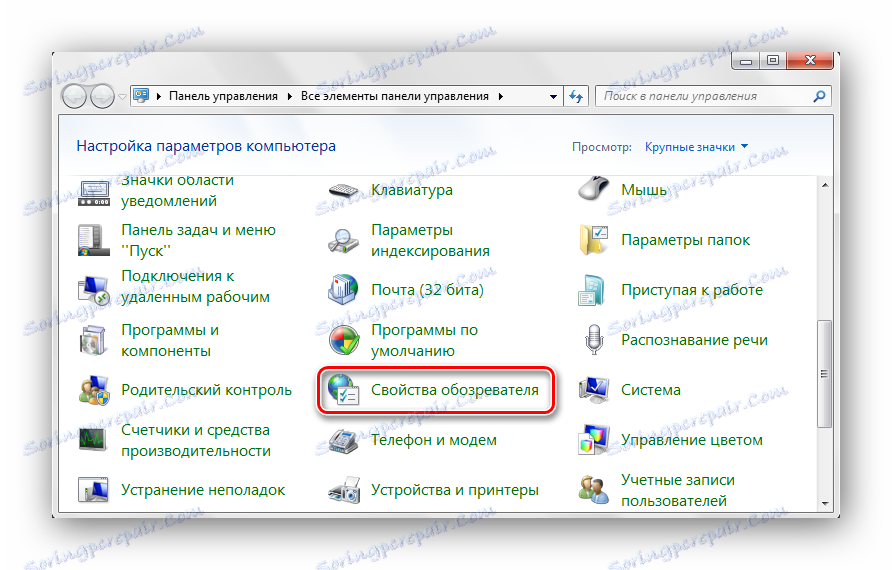892x570 pixels.
Task: Click the Mail 32-bit (Почта) icon
Action: point(343,290)
